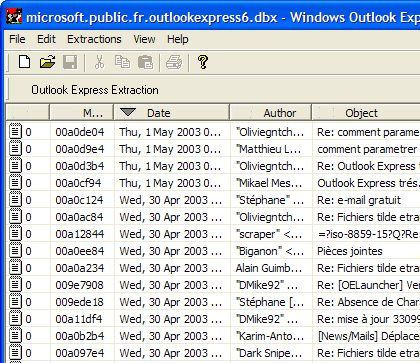Viewport: 420px width, 363px height.
Task: Open the File menu
Action: pos(17,39)
